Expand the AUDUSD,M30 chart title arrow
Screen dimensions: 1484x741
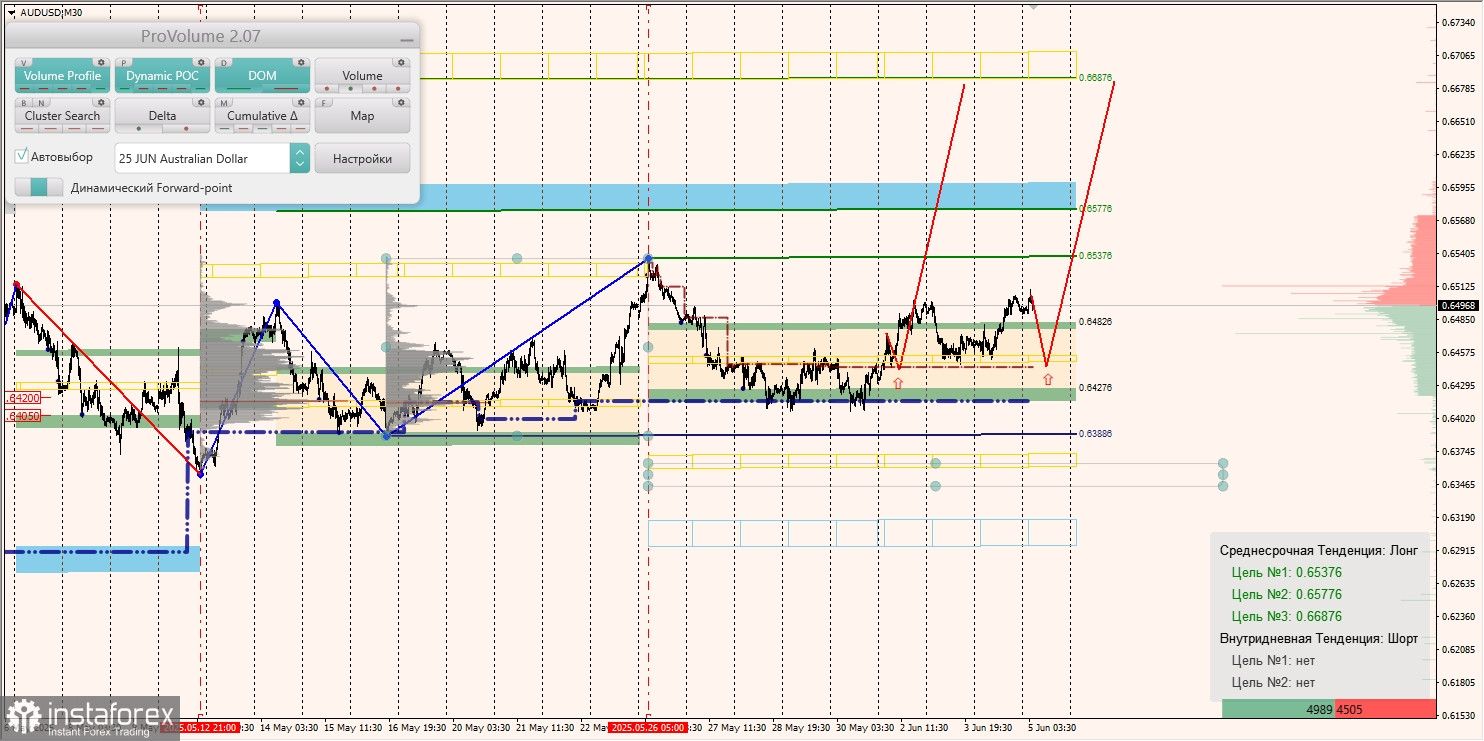11,13
